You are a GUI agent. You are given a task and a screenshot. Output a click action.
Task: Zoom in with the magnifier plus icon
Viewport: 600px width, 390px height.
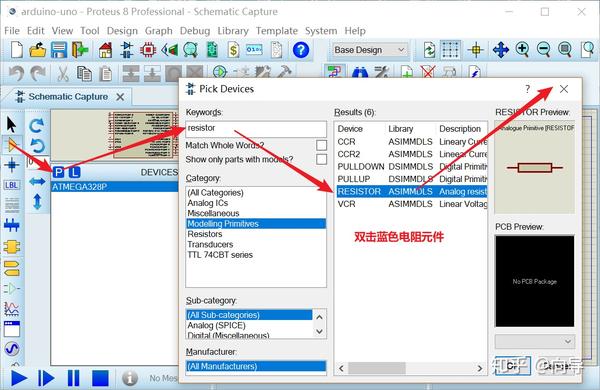(522, 50)
